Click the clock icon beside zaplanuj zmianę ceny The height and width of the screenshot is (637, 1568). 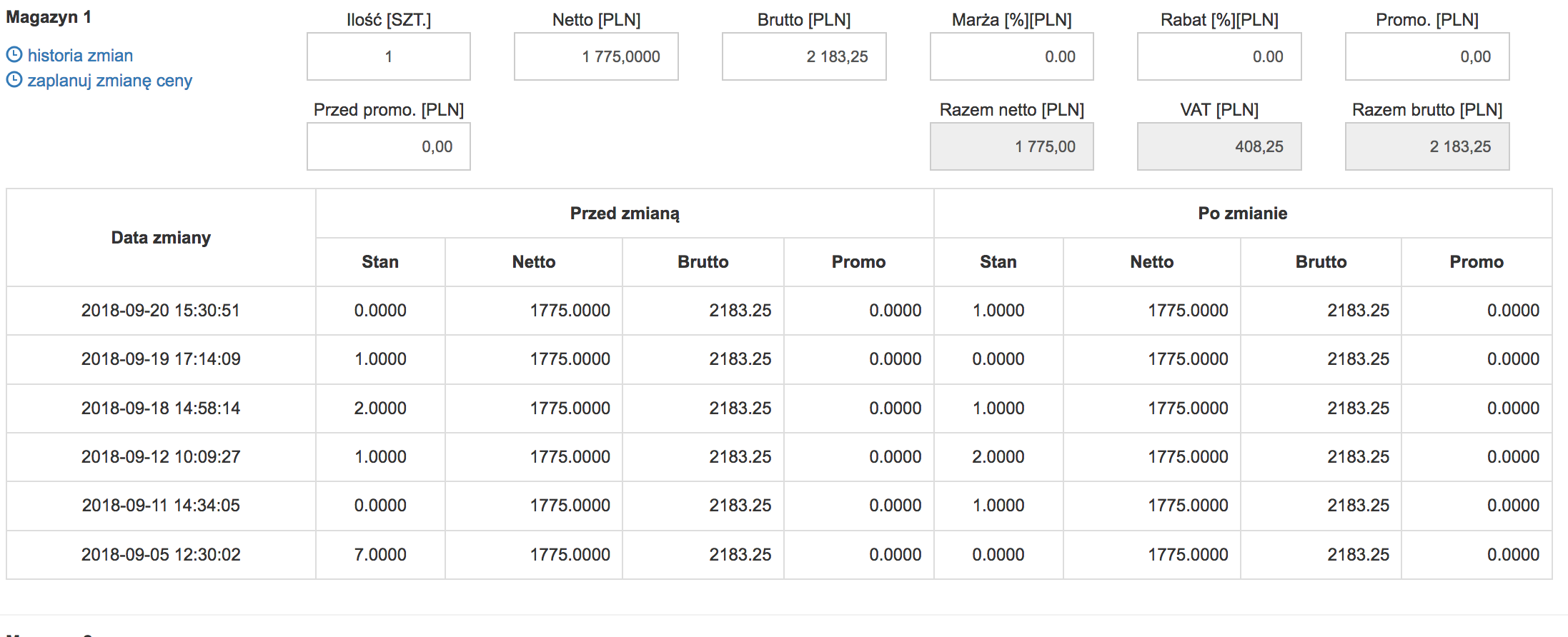click(x=14, y=80)
